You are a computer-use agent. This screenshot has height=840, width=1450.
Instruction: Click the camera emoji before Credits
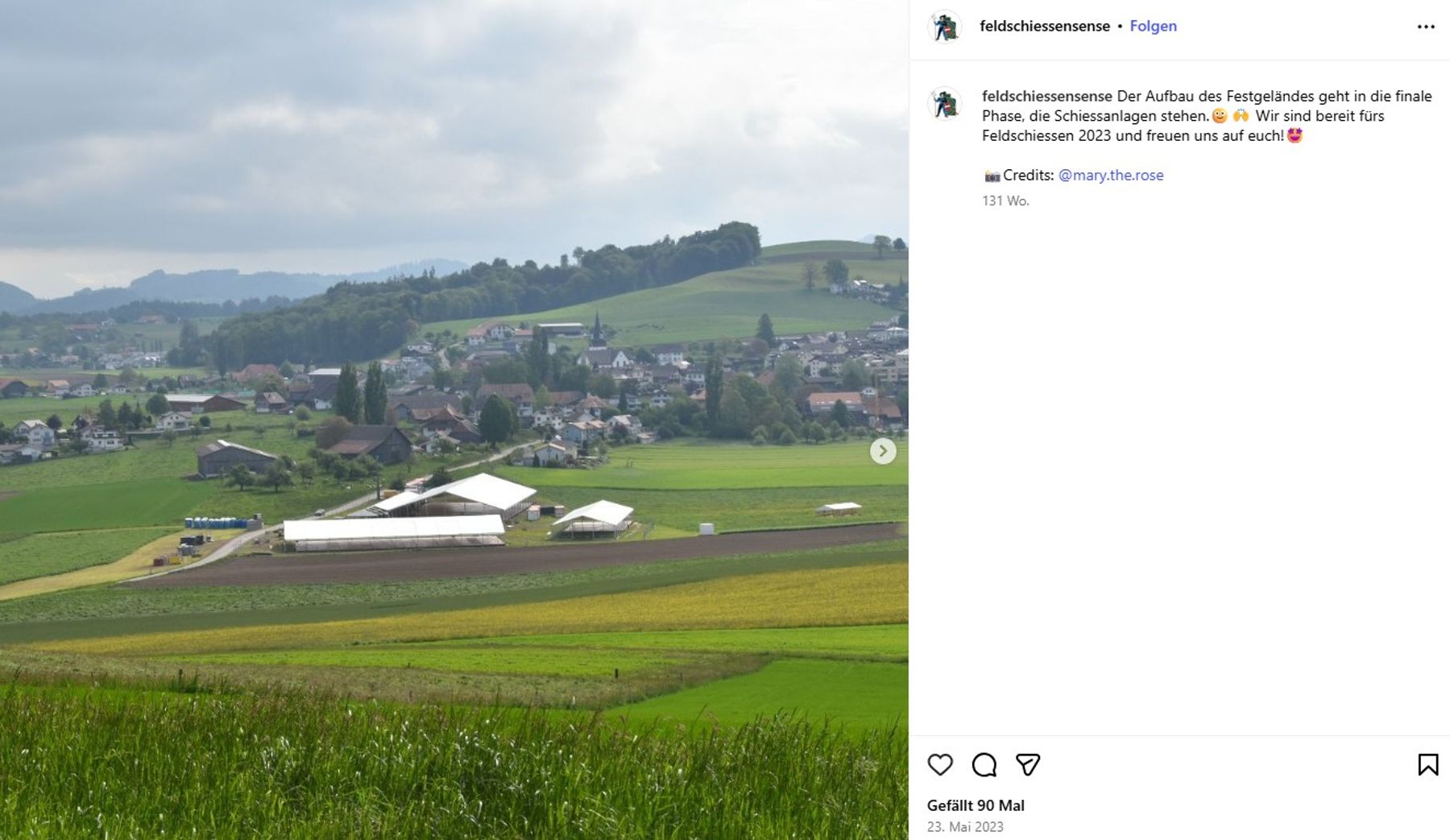992,176
